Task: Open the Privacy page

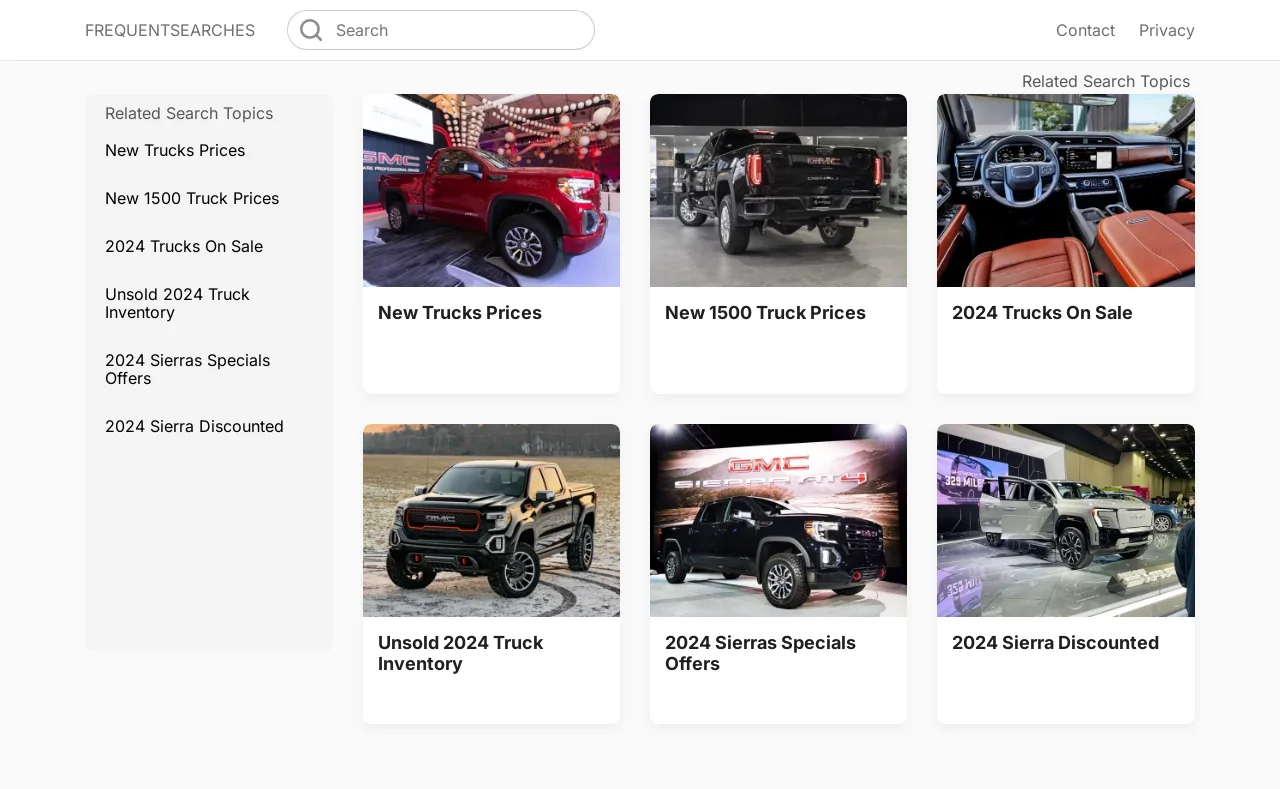Action: tap(1166, 30)
